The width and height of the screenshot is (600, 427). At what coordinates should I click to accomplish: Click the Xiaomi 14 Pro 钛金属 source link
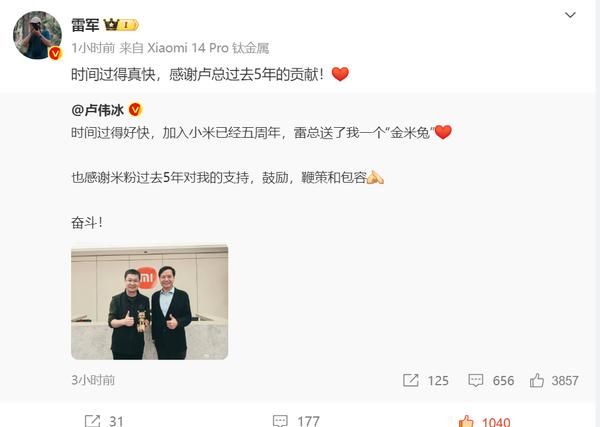(208, 48)
